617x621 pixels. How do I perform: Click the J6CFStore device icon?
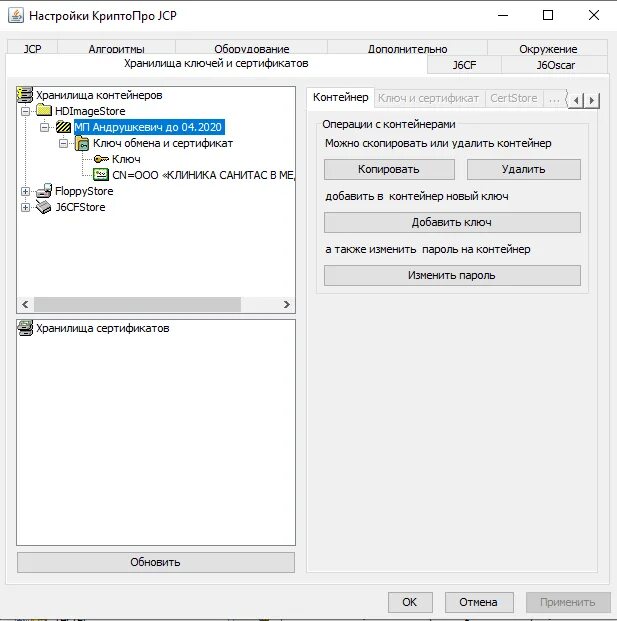44,207
